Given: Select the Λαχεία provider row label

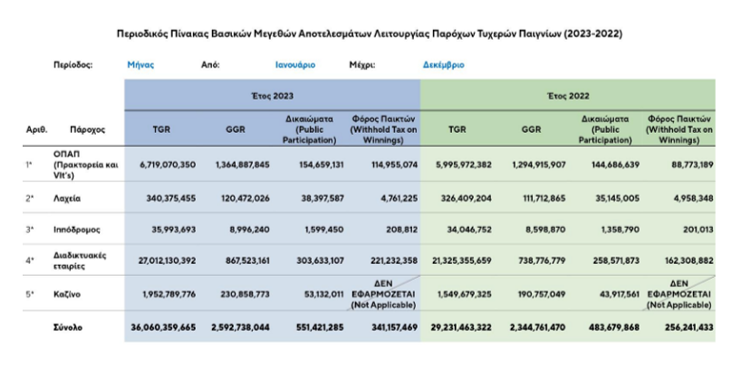Looking at the screenshot, I should click(x=67, y=198).
